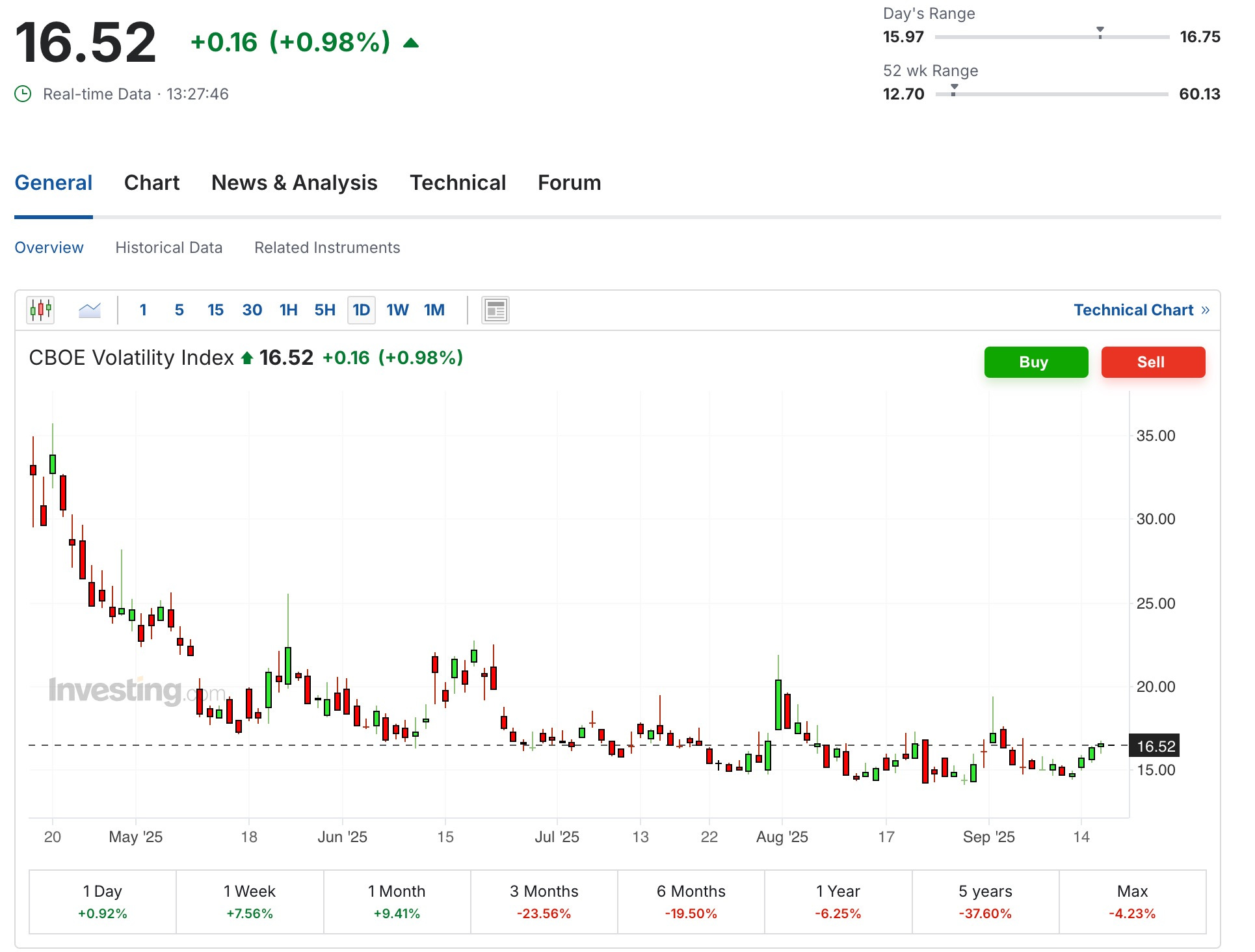This screenshot has width=1255, height=952.
Task: Select the 5 years period box
Action: [x=984, y=901]
